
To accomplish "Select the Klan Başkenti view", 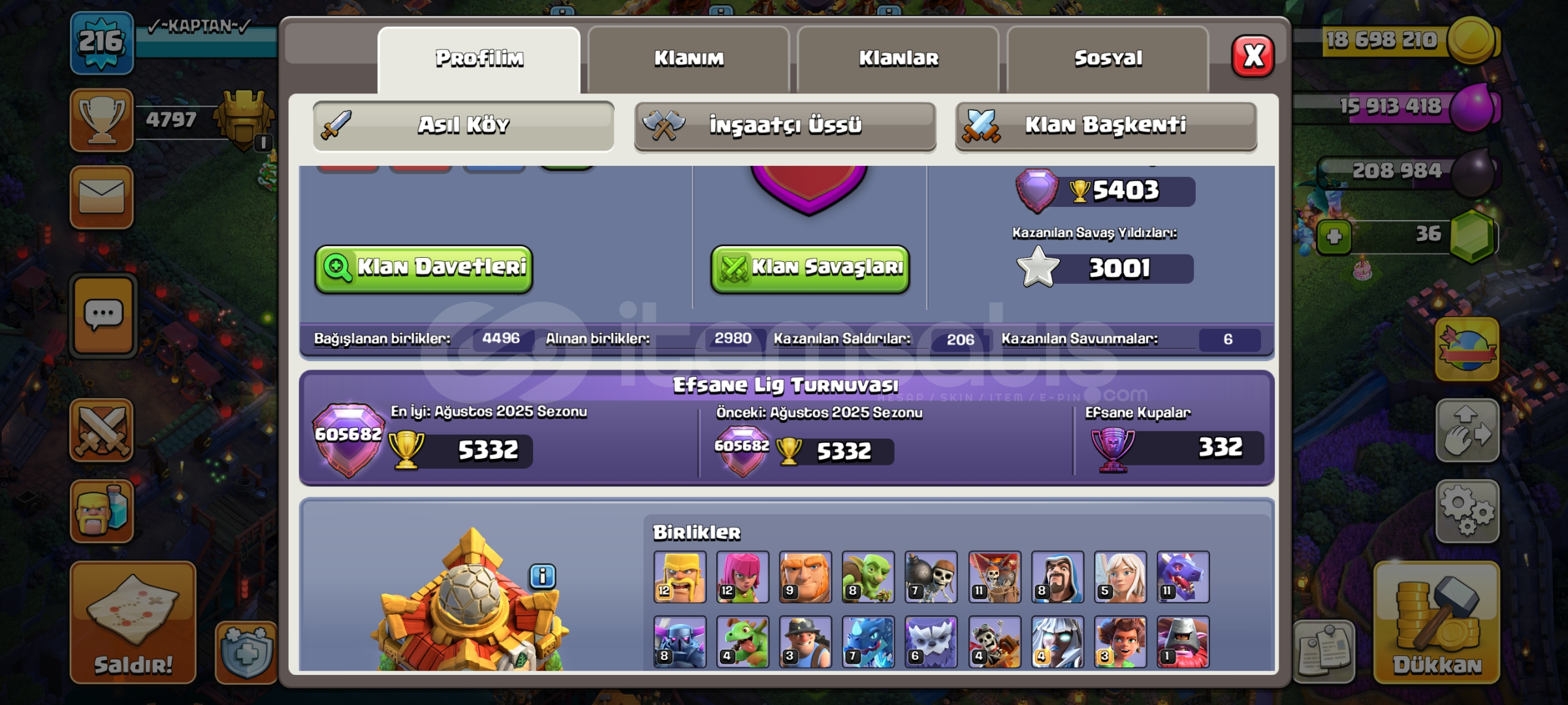I will pyautogui.click(x=1106, y=125).
